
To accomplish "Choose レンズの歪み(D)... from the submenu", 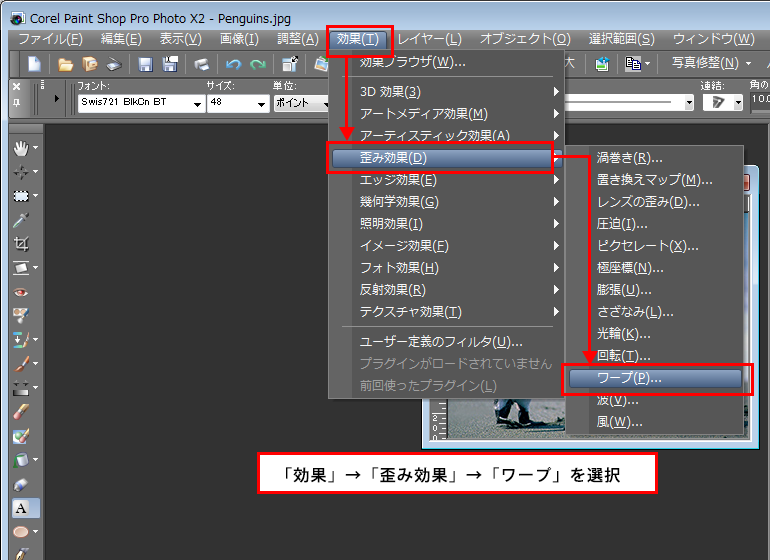I will [x=656, y=202].
